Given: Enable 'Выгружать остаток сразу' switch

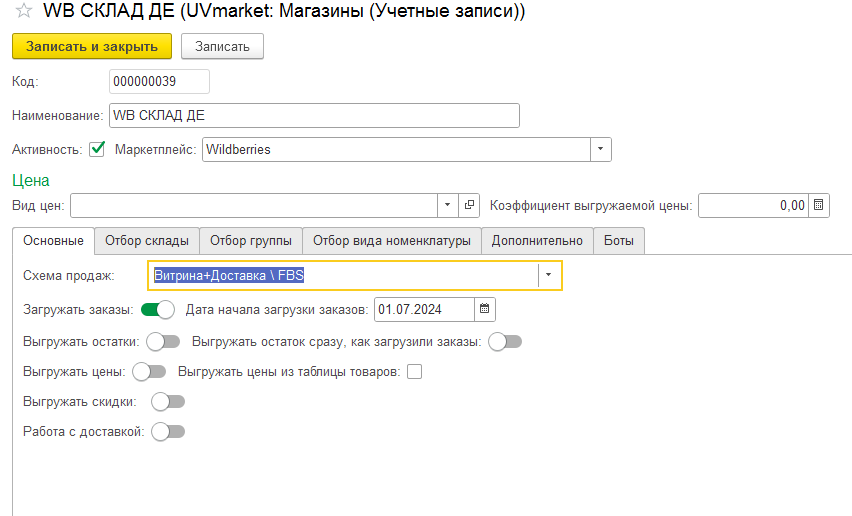Looking at the screenshot, I should [x=505, y=342].
